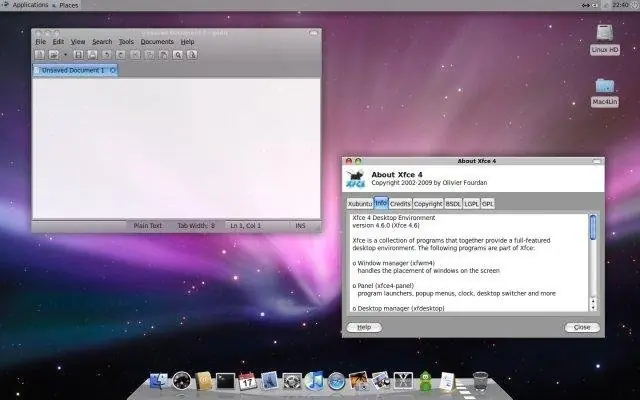Click the network arrows icon in top panel

[x=585, y=5]
